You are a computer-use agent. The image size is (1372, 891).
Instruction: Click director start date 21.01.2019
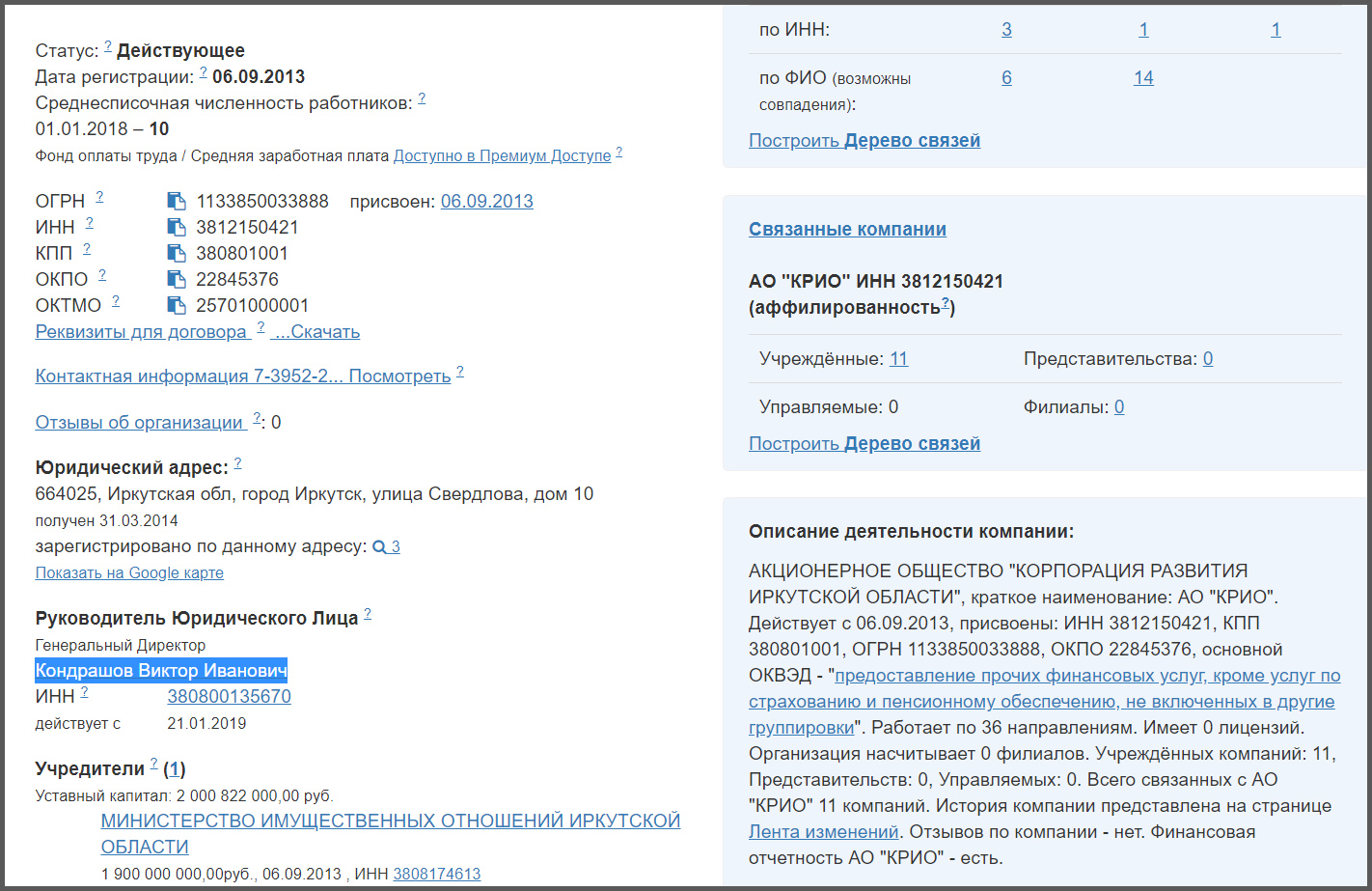pos(206,723)
